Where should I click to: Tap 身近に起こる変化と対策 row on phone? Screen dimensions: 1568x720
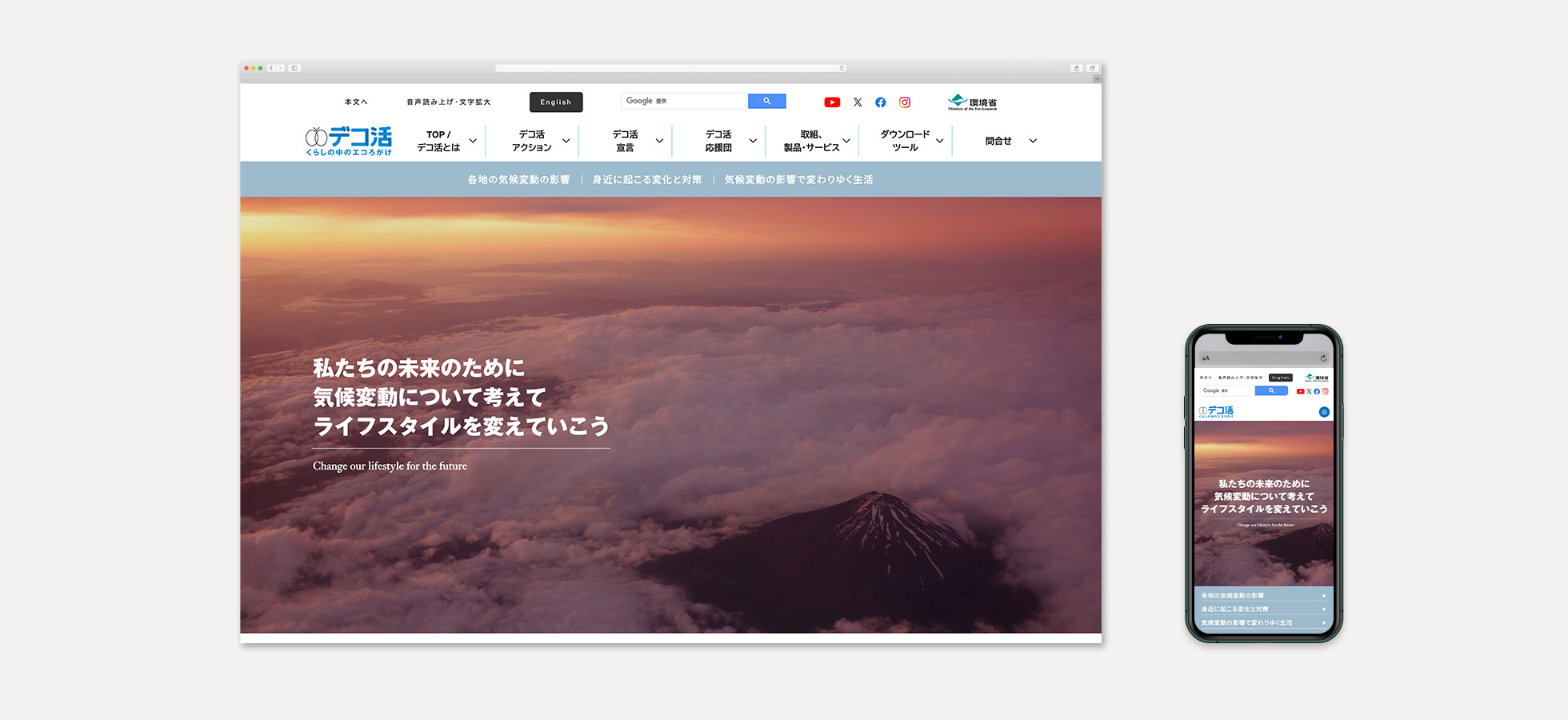tap(1264, 609)
